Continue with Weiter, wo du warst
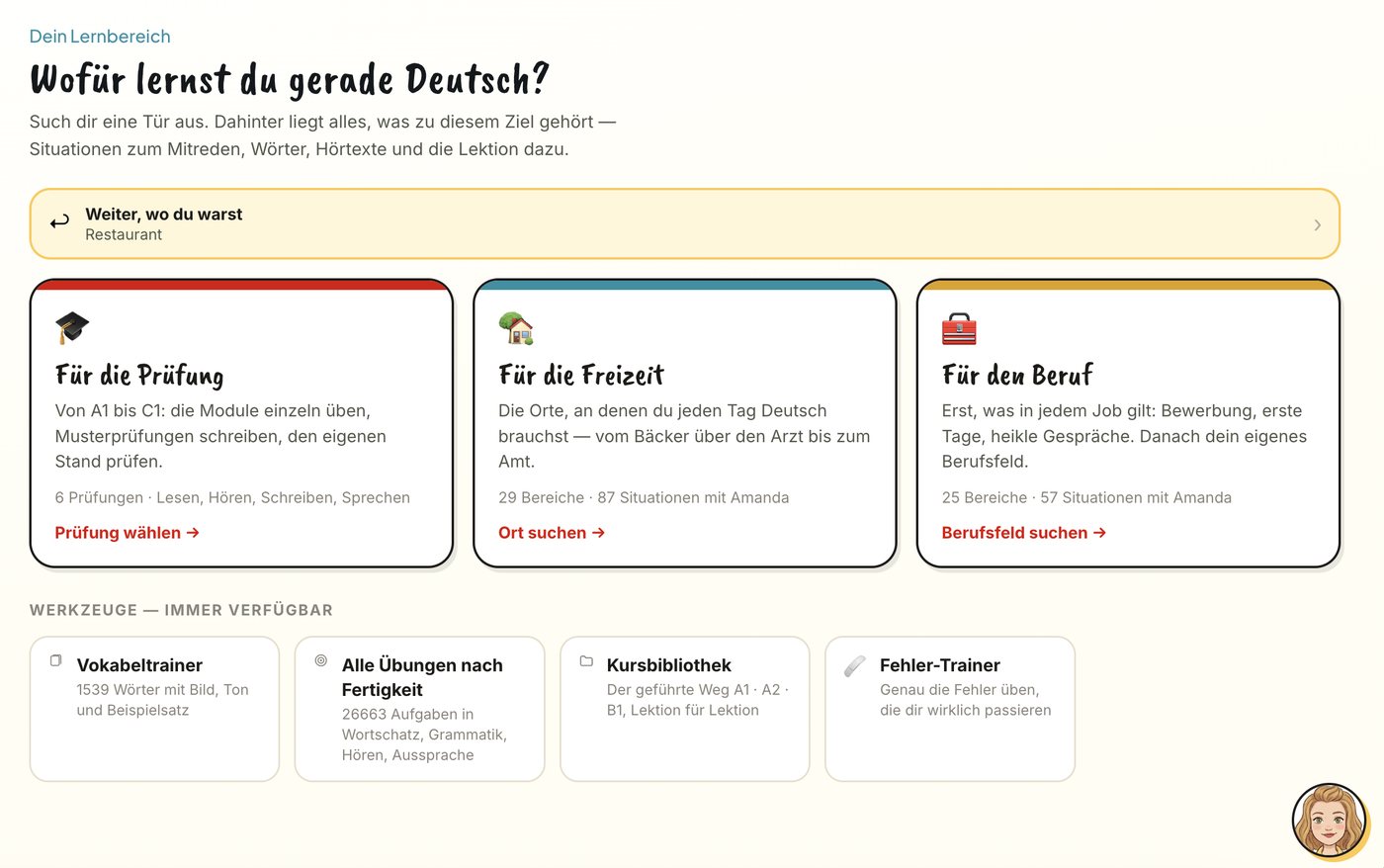Image resolution: width=1384 pixels, height=868 pixels. pos(684,224)
